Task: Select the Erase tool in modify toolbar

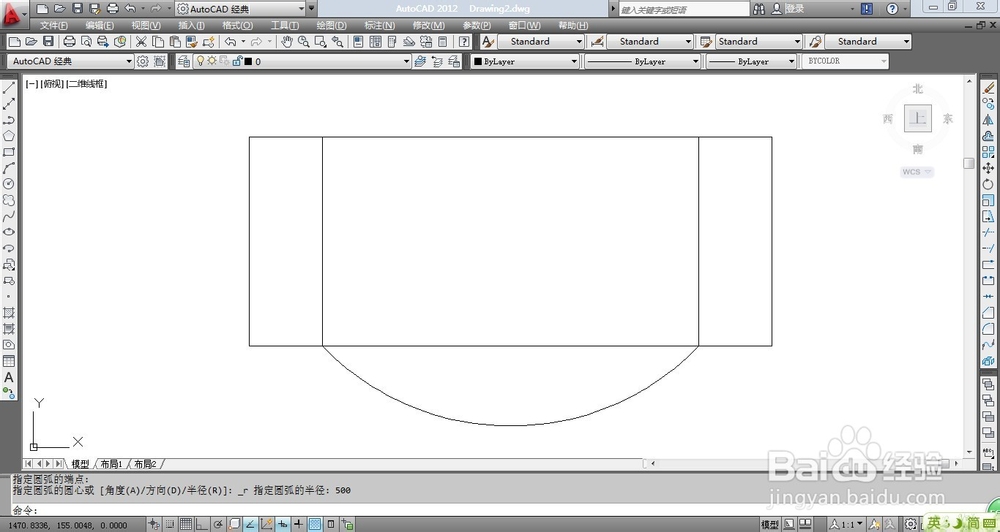Action: pos(988,88)
